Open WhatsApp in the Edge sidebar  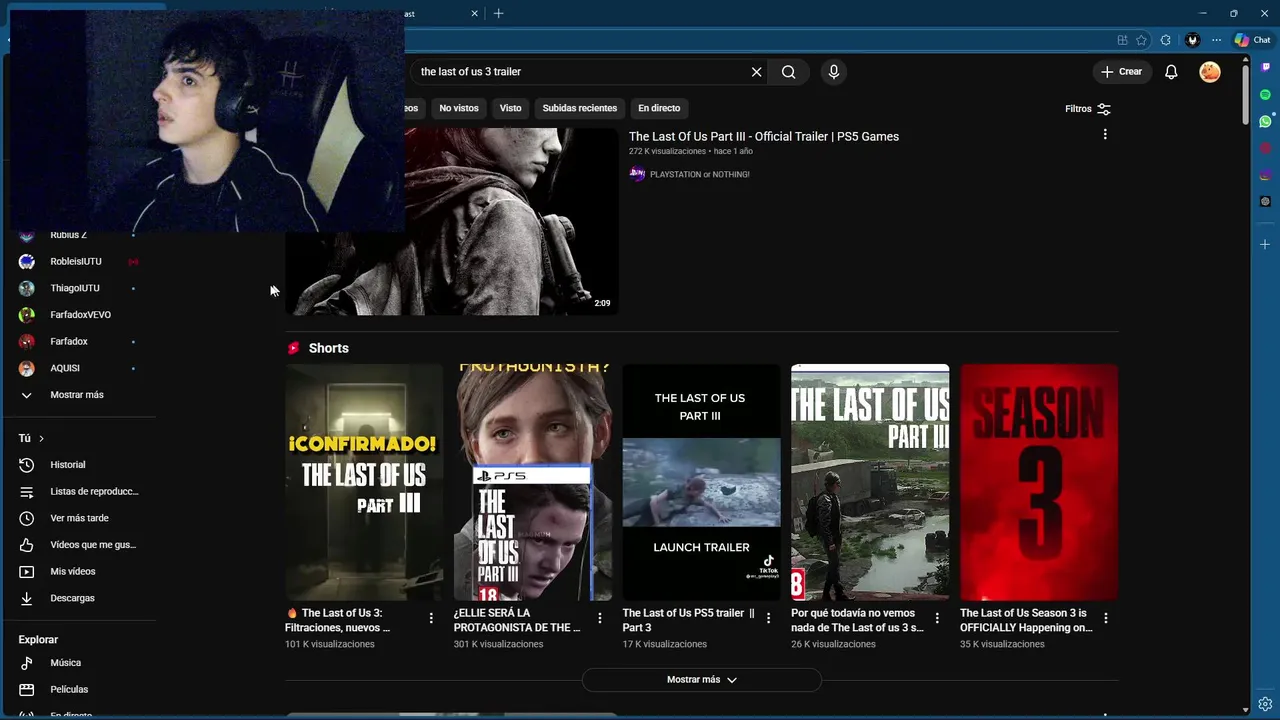point(1266,121)
